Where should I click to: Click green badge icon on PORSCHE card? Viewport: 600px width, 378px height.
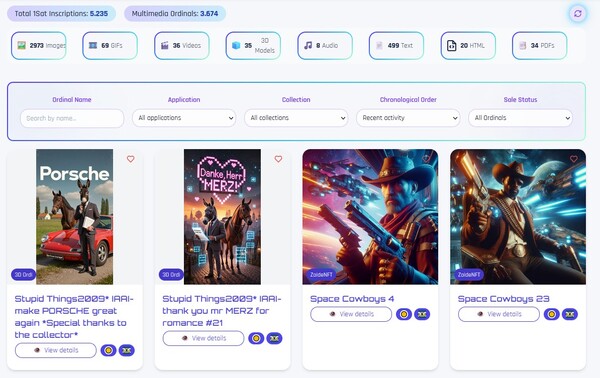point(127,350)
